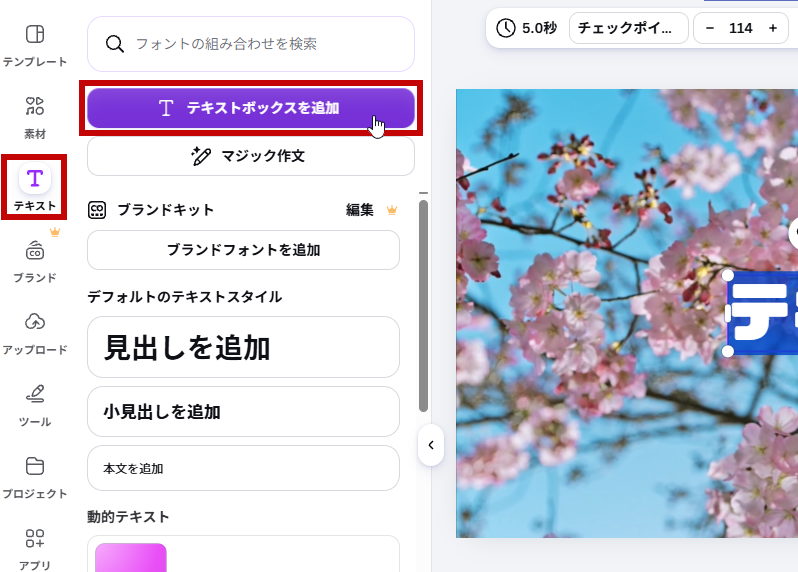798x572 pixels.
Task: Open the ブランド sidebar tab
Action: click(x=35, y=262)
